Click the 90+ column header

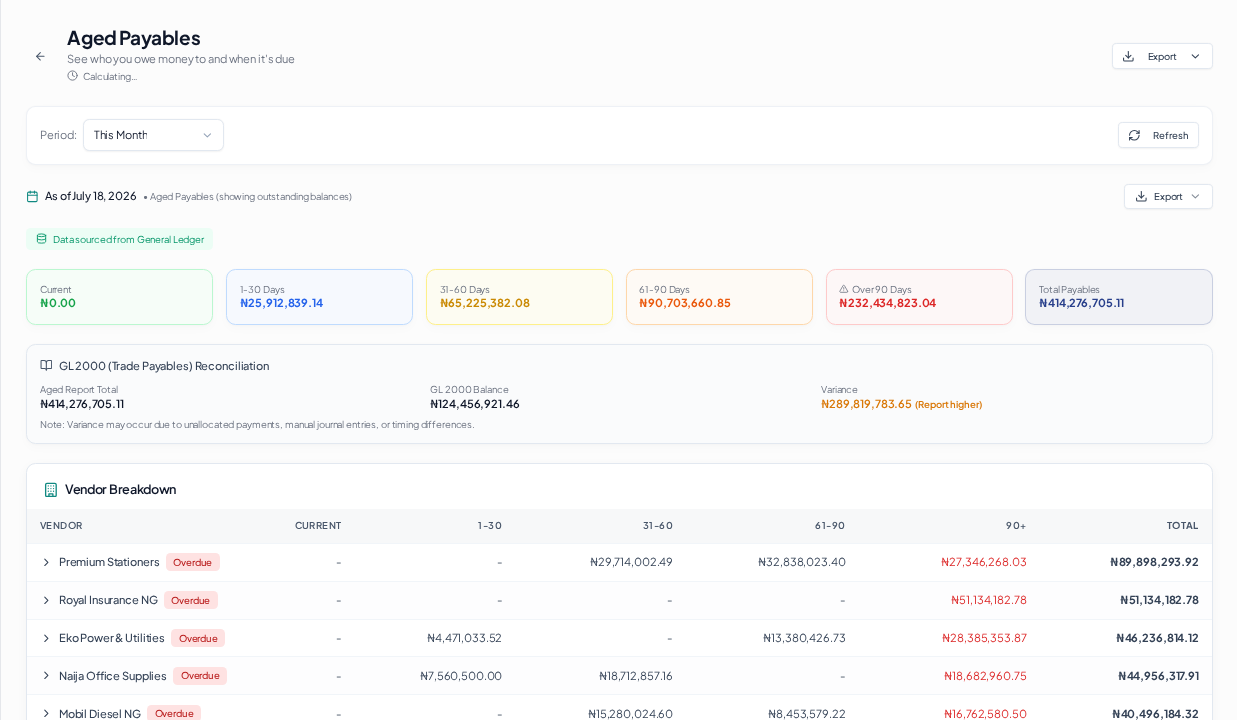(x=1016, y=526)
